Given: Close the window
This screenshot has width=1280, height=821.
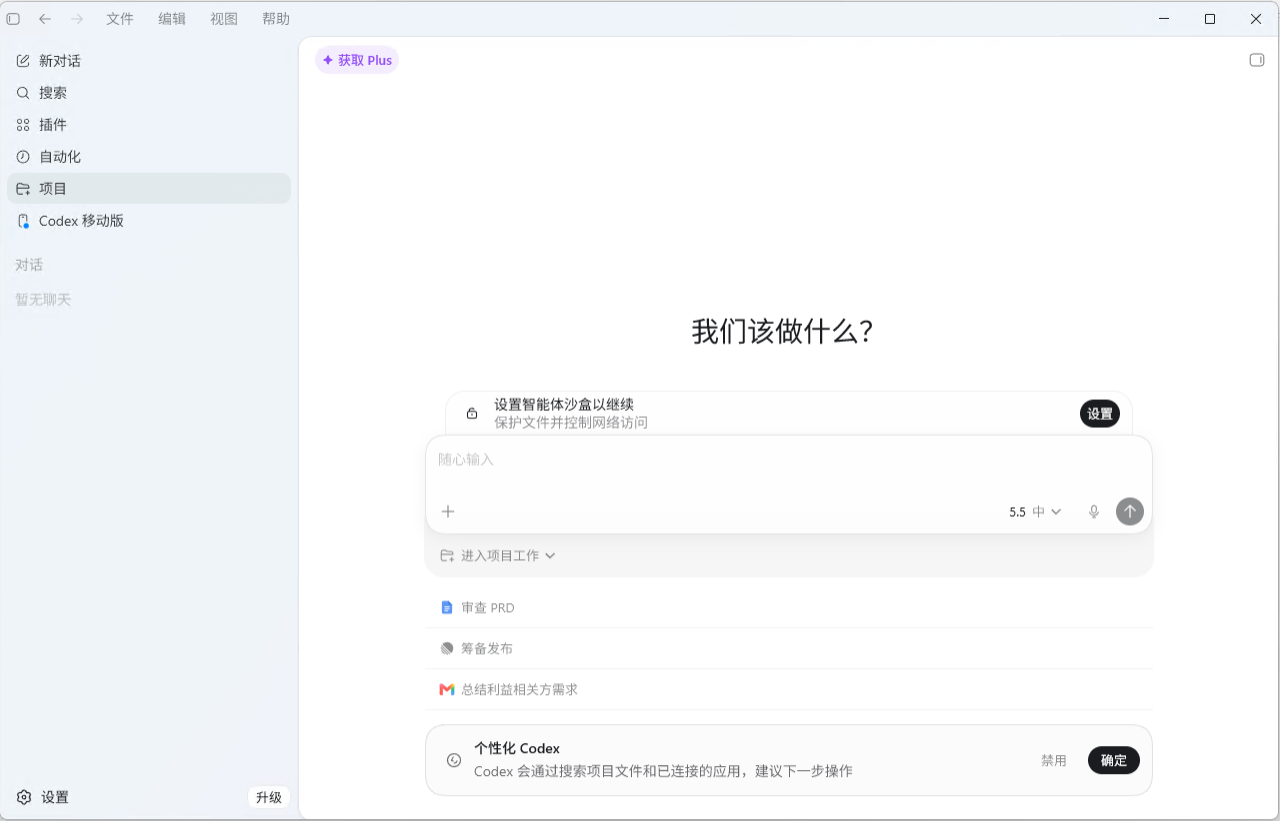Looking at the screenshot, I should [1256, 19].
